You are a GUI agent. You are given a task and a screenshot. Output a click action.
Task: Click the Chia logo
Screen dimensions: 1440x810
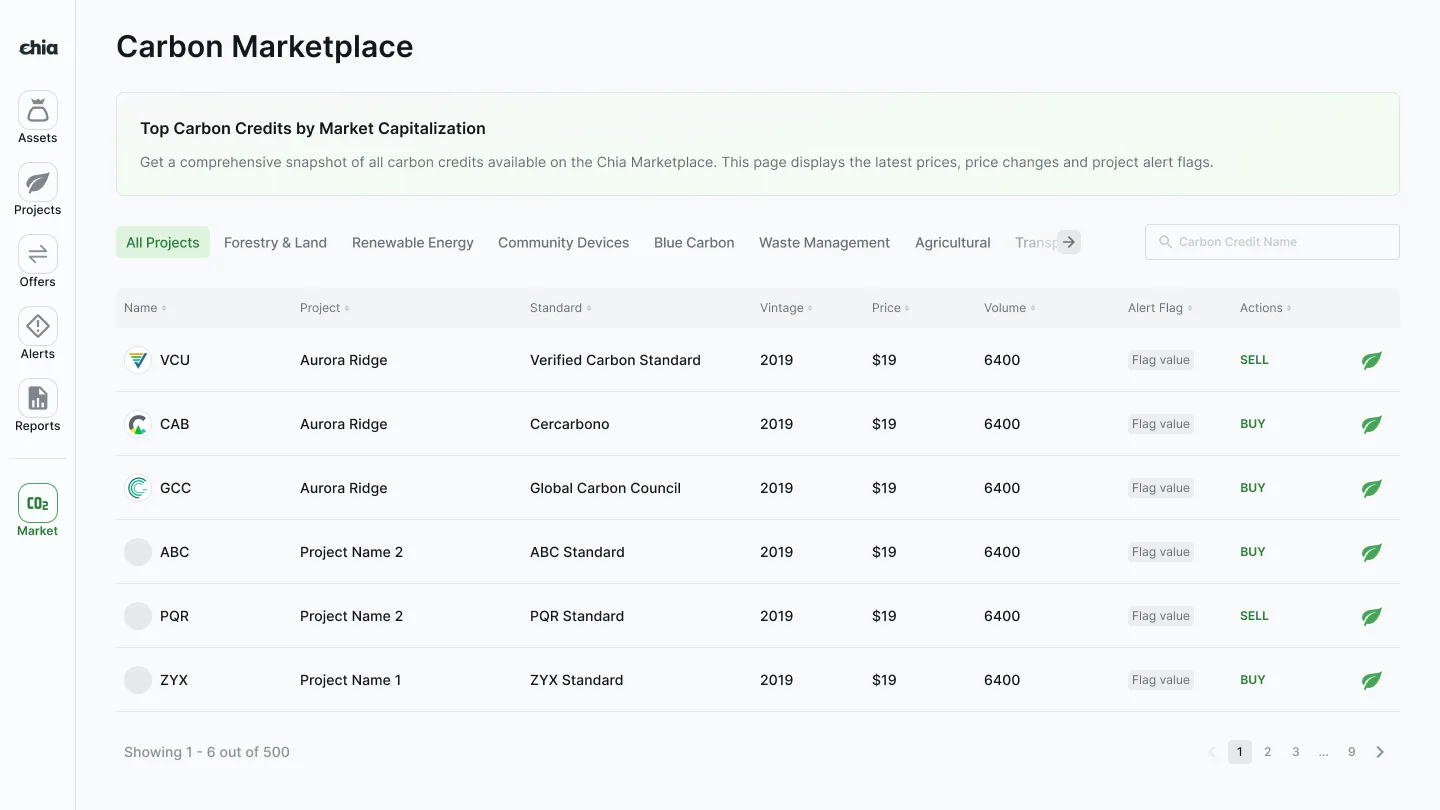38,47
